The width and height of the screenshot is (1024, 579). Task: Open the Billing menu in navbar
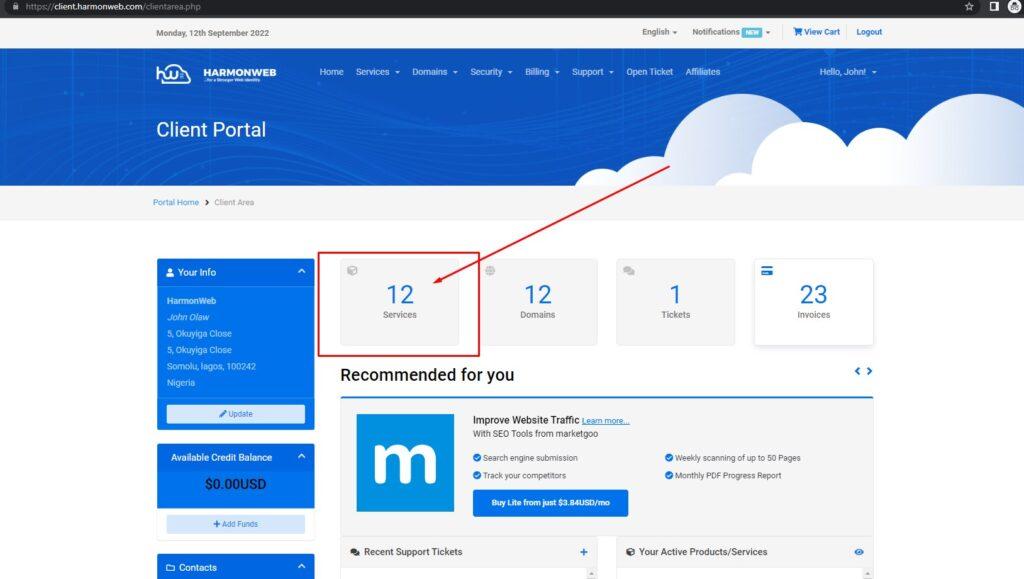(x=542, y=72)
